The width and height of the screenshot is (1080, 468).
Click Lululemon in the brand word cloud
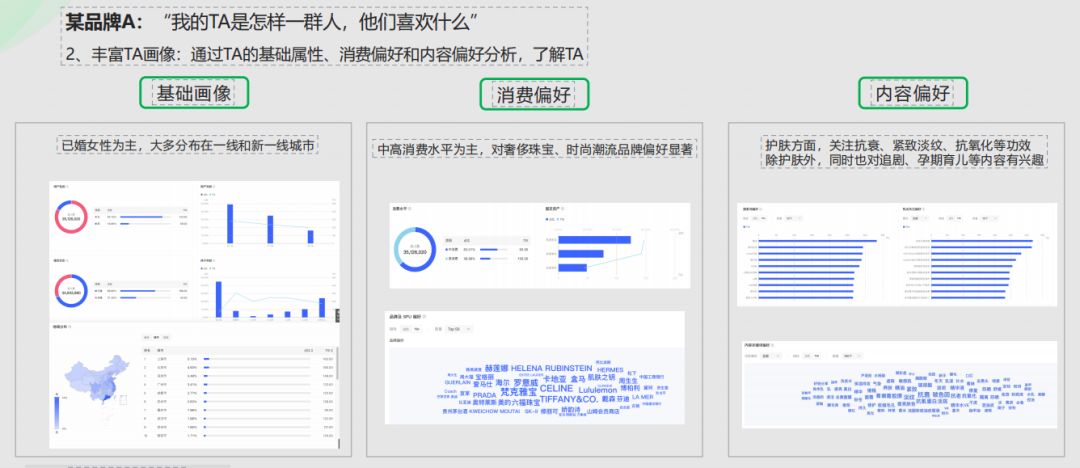coord(598,390)
